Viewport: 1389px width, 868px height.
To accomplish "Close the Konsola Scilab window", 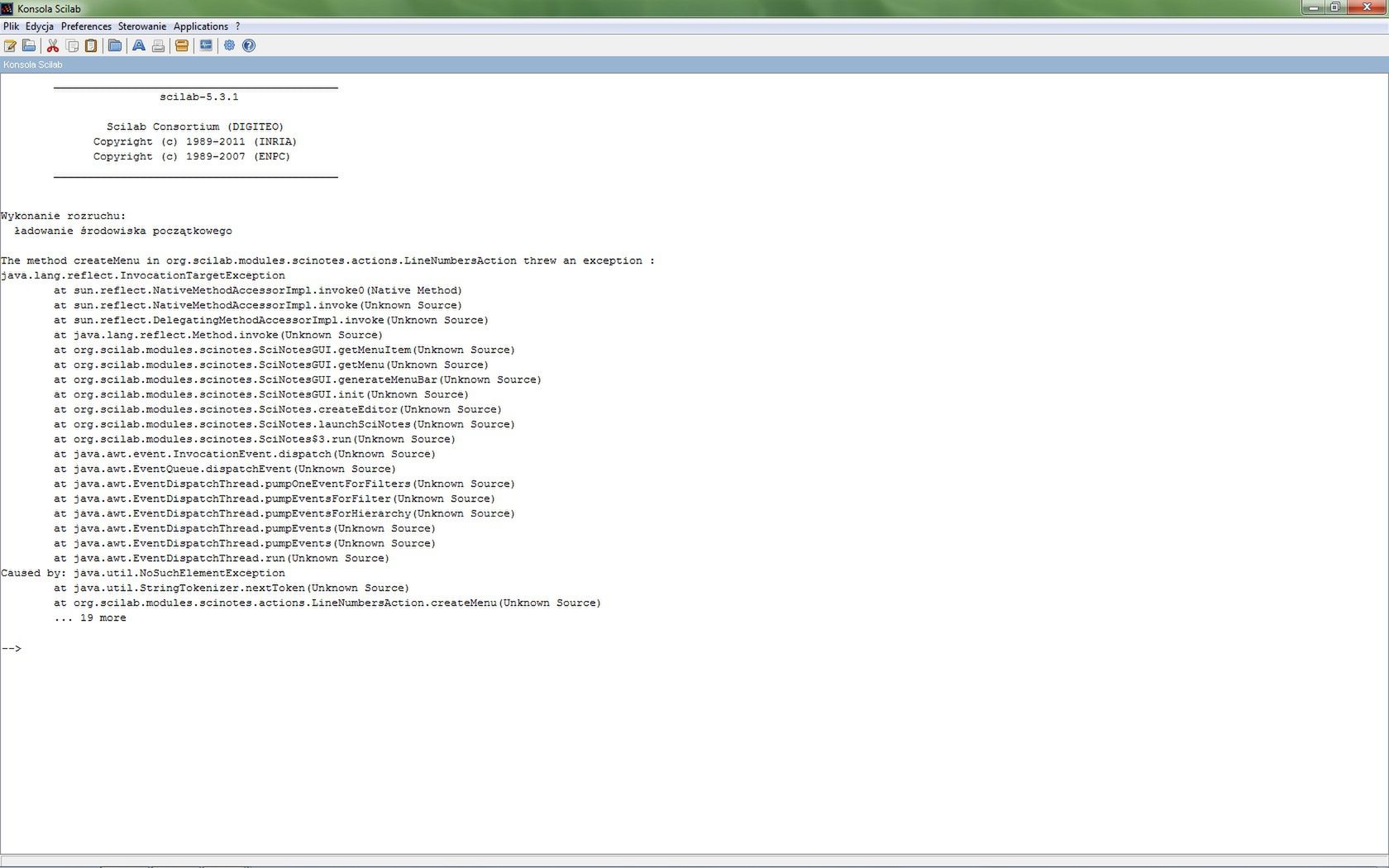I will click(1366, 7).
